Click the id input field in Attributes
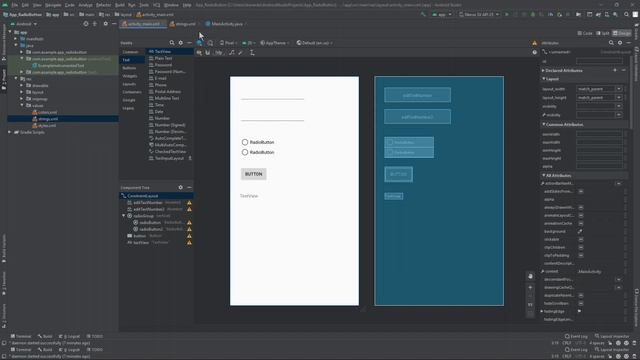 pos(599,61)
